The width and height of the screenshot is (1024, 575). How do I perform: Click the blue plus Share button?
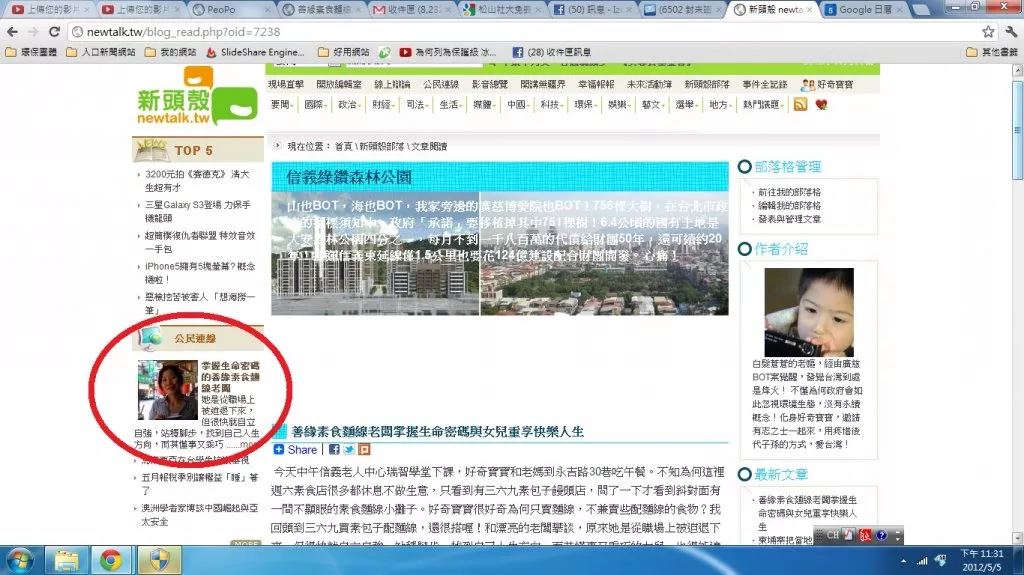coord(295,450)
